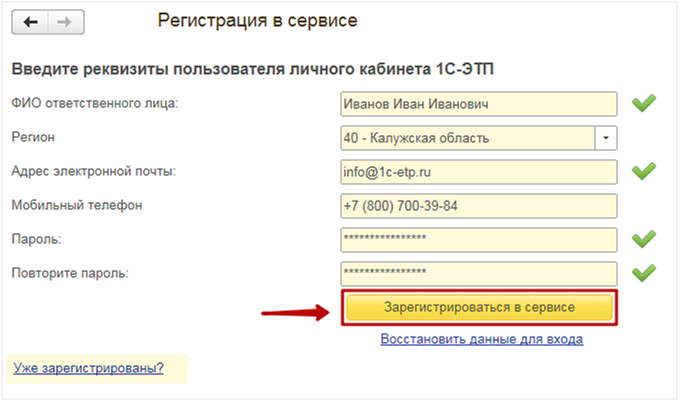This screenshot has width=680, height=401.
Task: Click green checkmark beside the email field
Action: (x=643, y=171)
